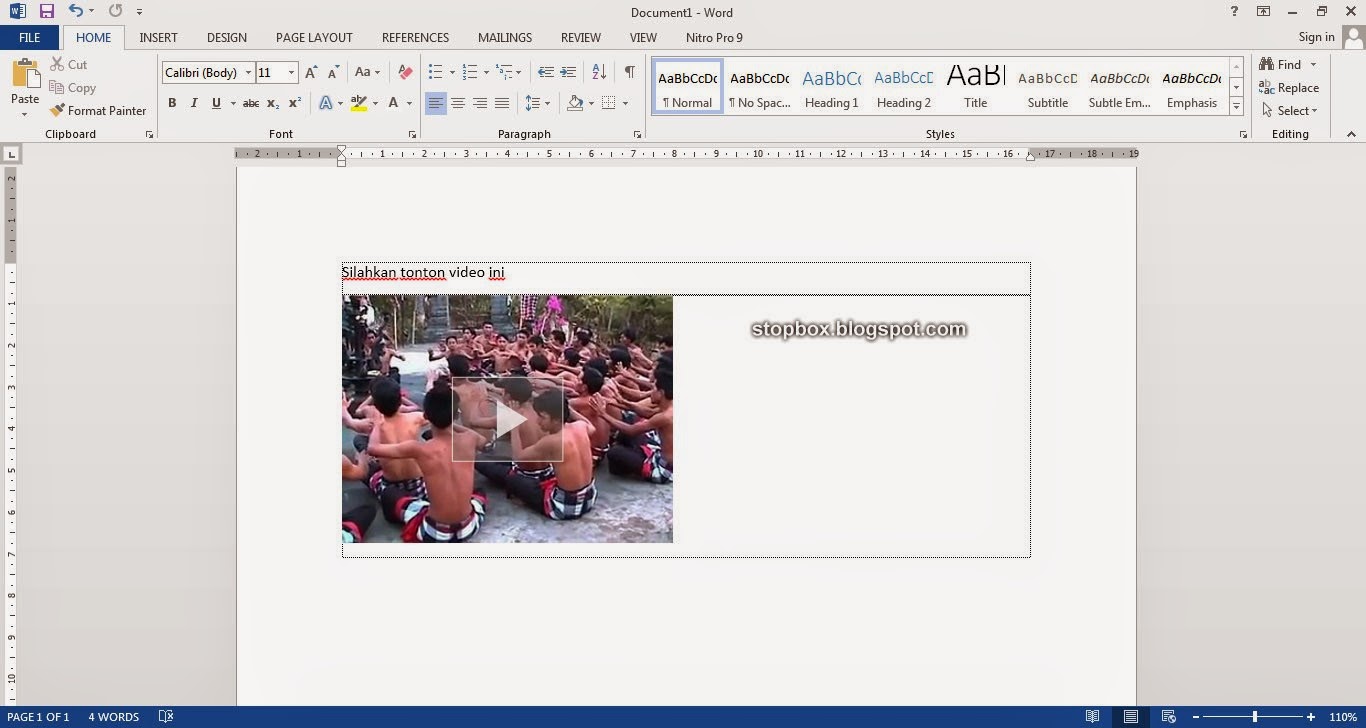Increase the paragraph indent
The width and height of the screenshot is (1366, 728).
568,72
